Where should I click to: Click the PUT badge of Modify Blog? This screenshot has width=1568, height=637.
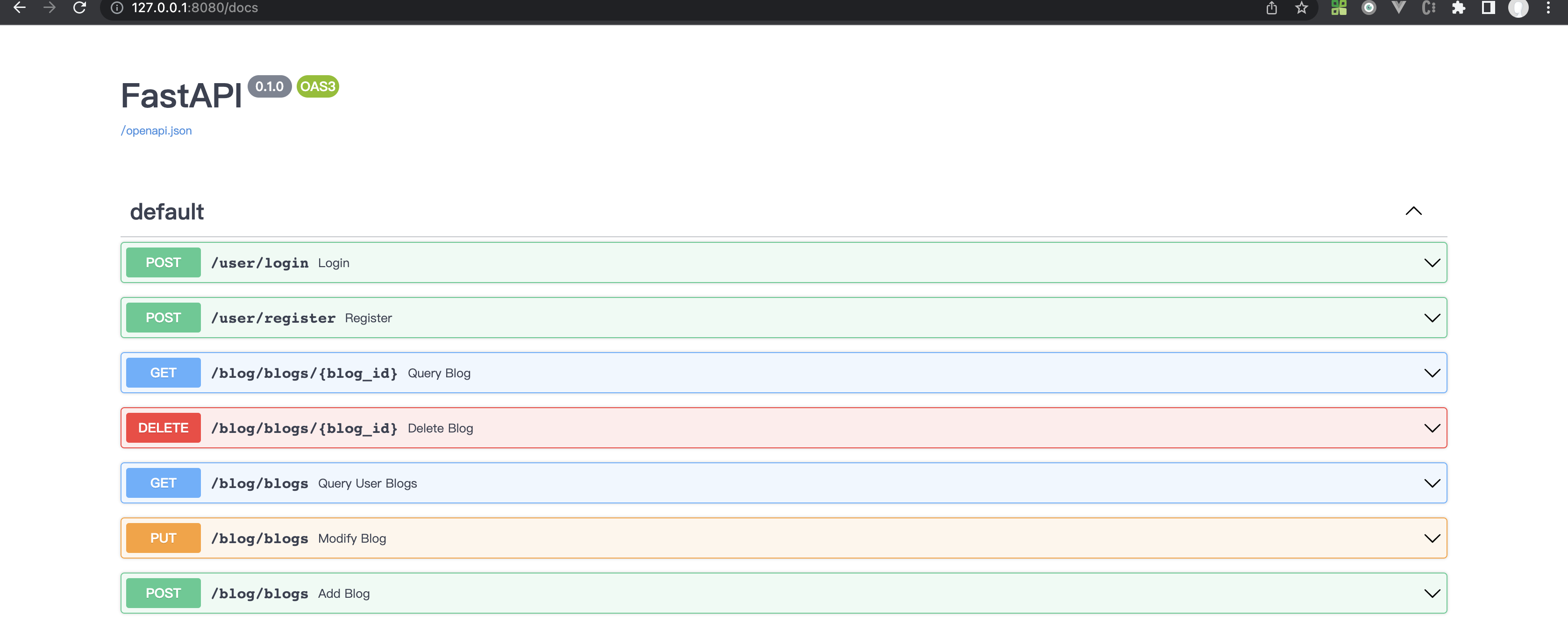(x=163, y=538)
